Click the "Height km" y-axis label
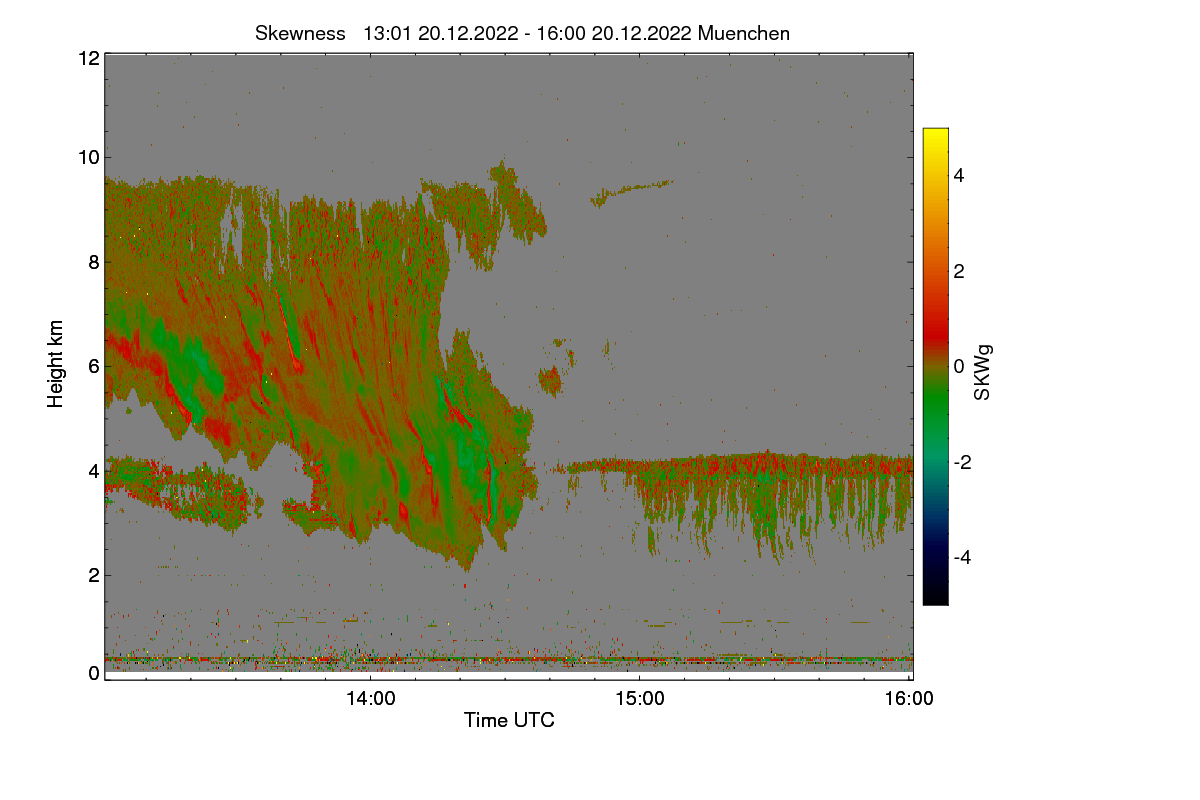This screenshot has height=800, width=1200. 55,364
